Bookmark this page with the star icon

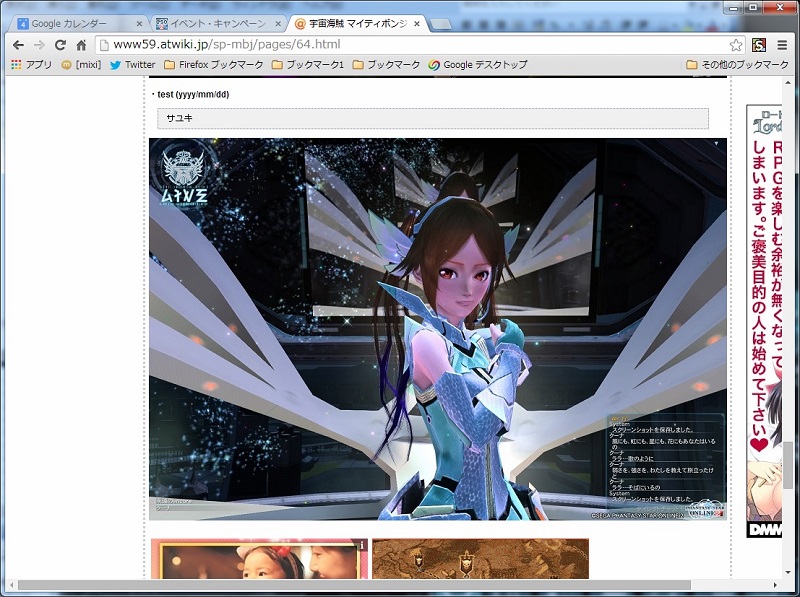736,45
